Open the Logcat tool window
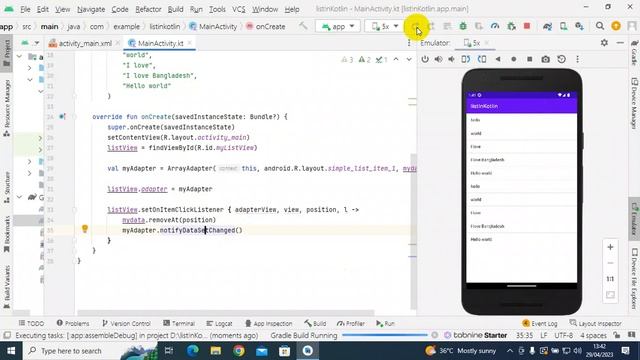The width and height of the screenshot is (640, 360). coord(219,323)
